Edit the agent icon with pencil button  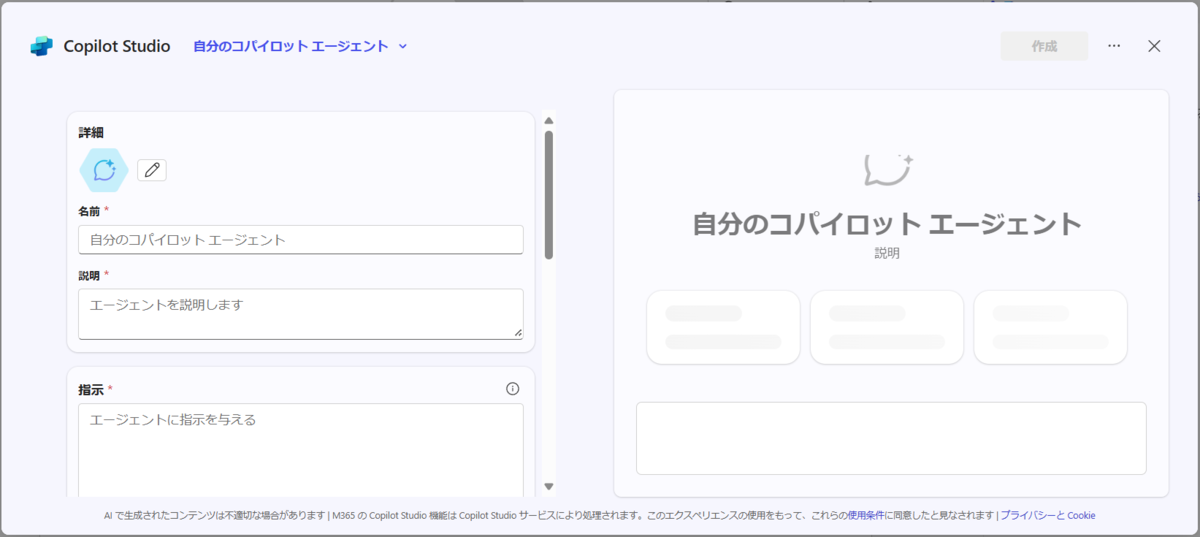pos(152,170)
